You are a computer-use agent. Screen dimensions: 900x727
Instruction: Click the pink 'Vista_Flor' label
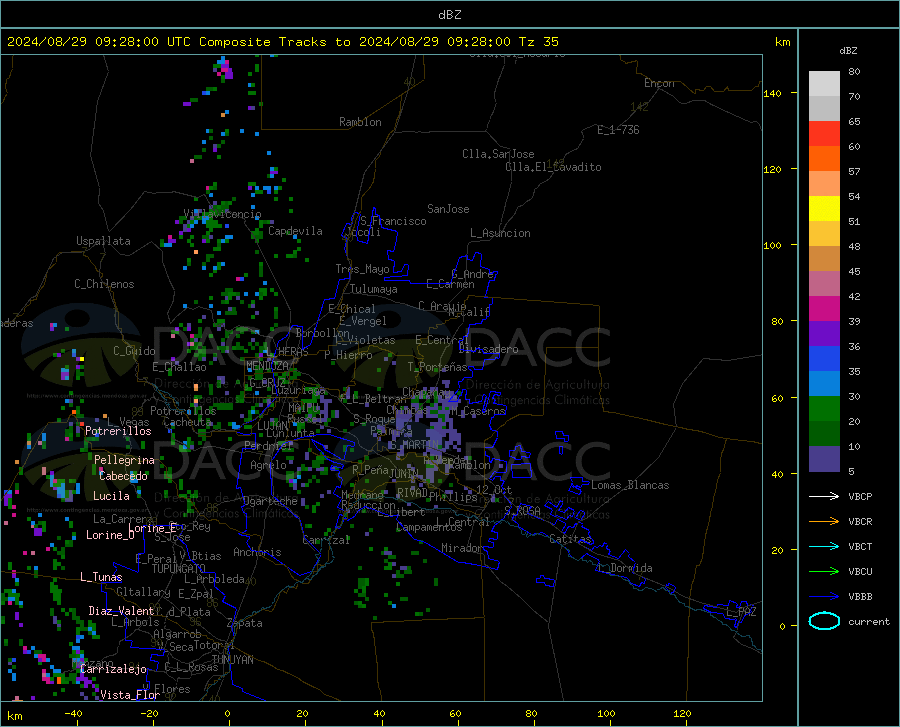[x=130, y=695]
